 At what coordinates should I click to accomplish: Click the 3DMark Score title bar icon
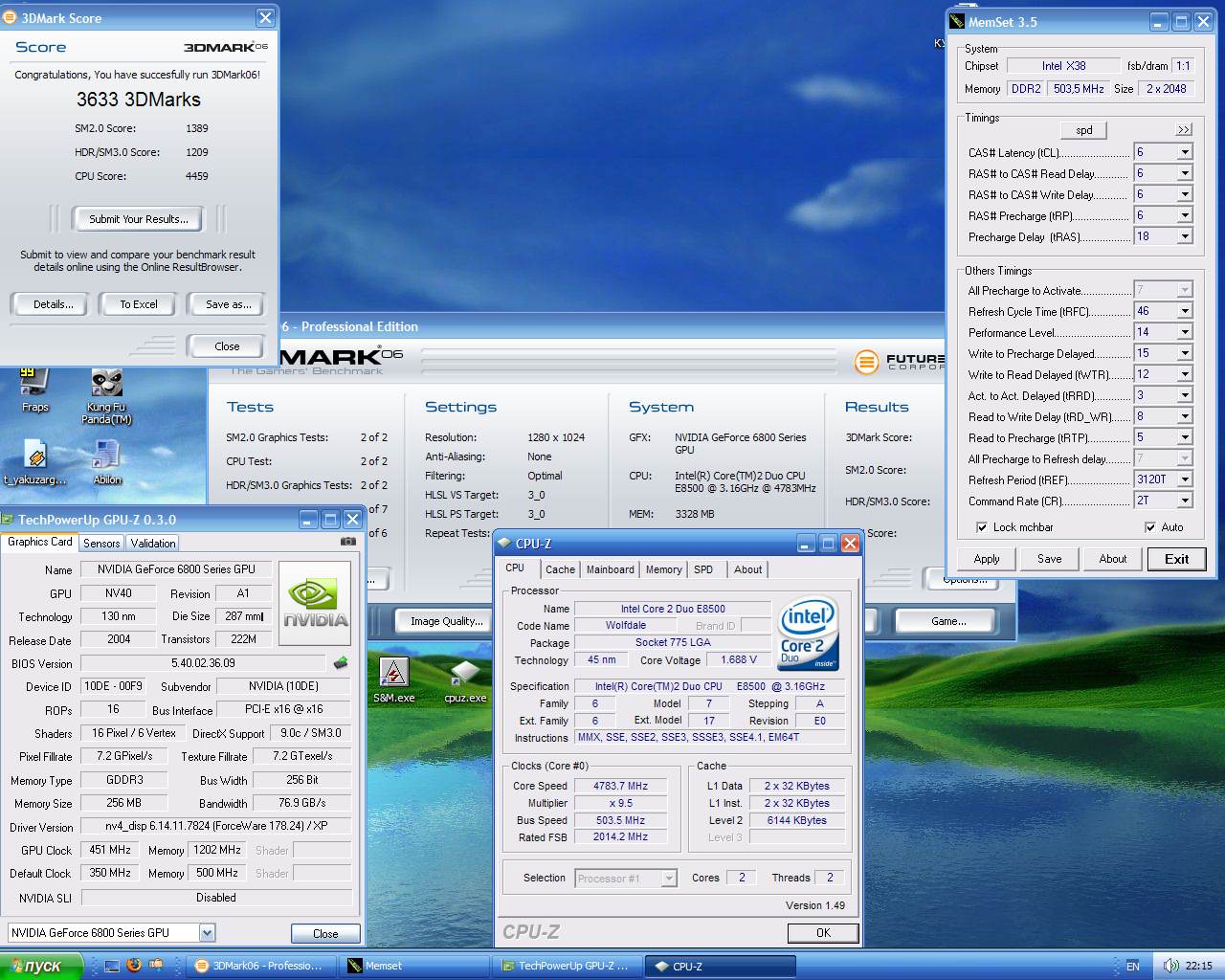(x=10, y=17)
